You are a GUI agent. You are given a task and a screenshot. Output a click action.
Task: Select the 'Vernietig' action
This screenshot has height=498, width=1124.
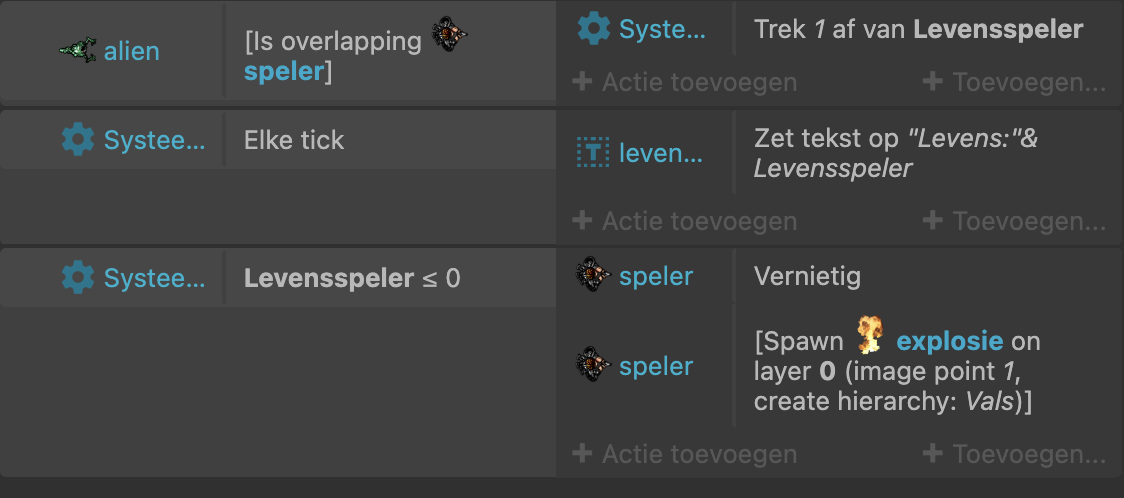[x=807, y=277]
